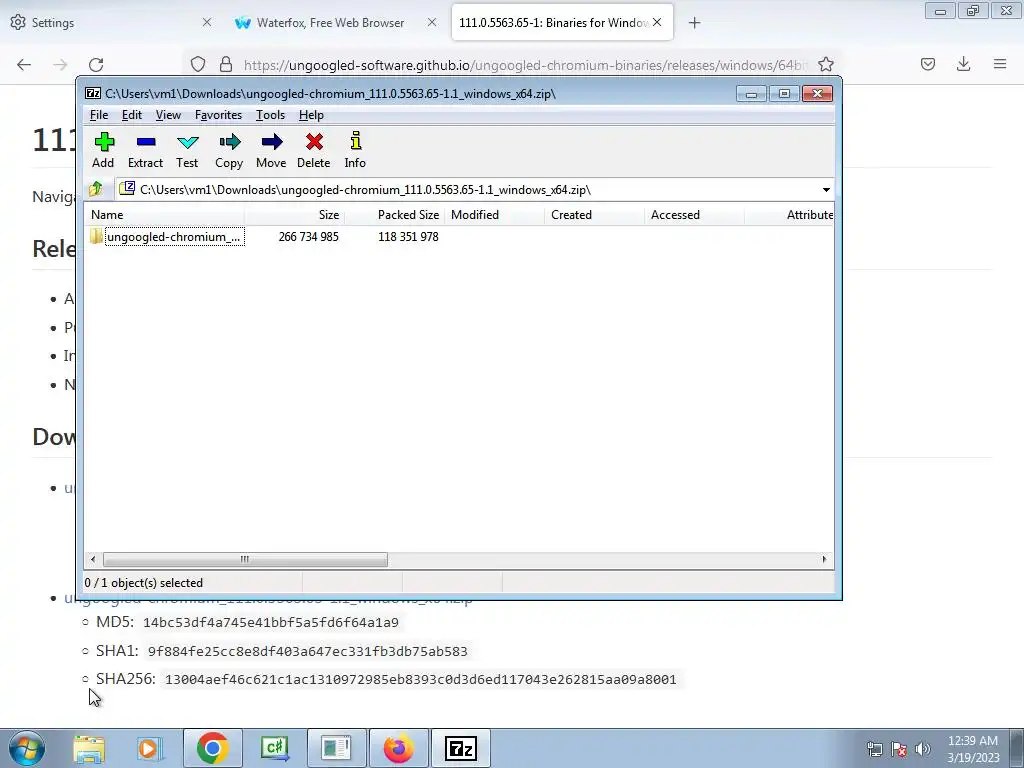
Task: Click the volume speaker tray icon
Action: [x=923, y=749]
